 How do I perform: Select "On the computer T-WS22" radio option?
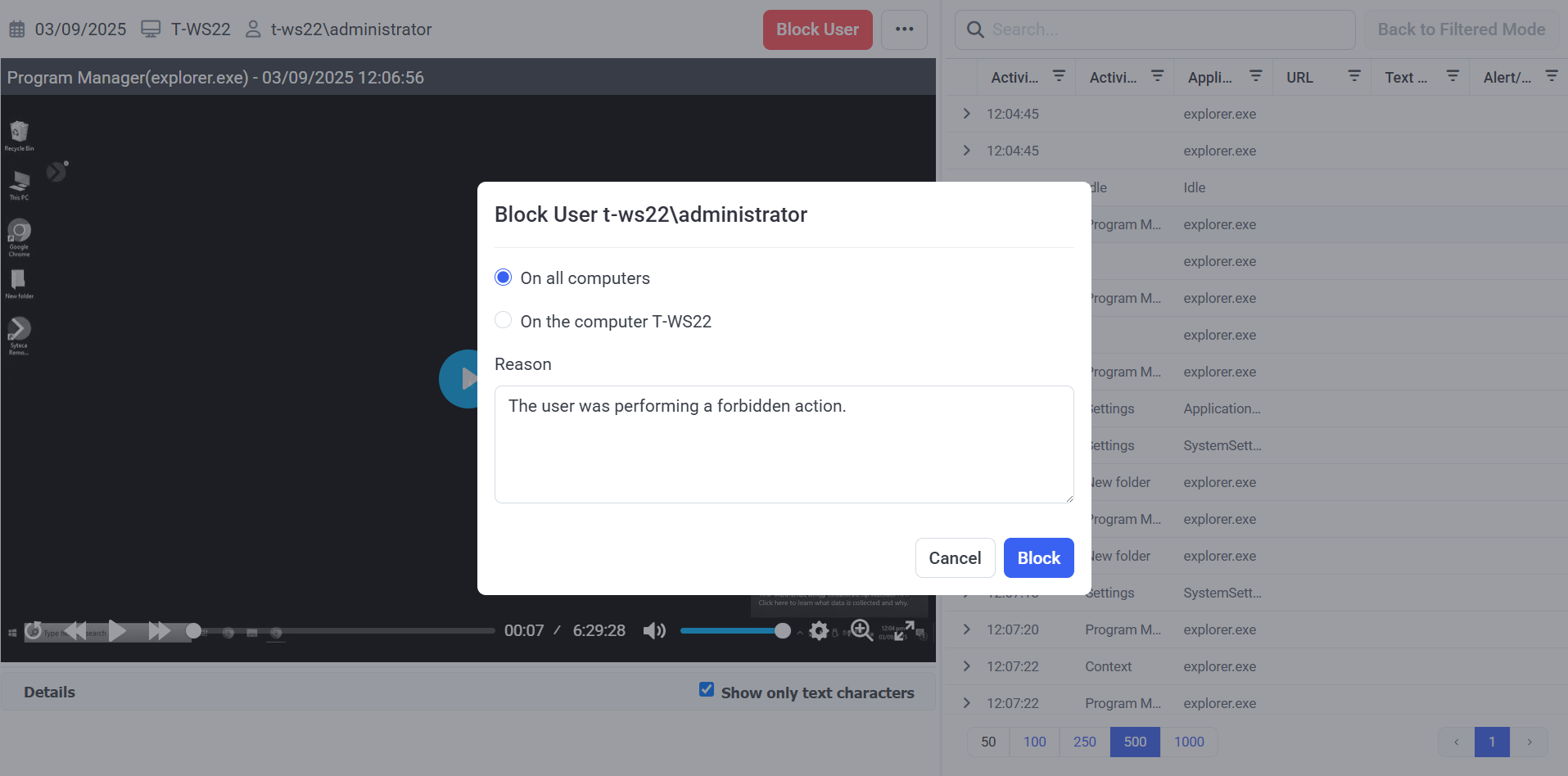click(504, 320)
